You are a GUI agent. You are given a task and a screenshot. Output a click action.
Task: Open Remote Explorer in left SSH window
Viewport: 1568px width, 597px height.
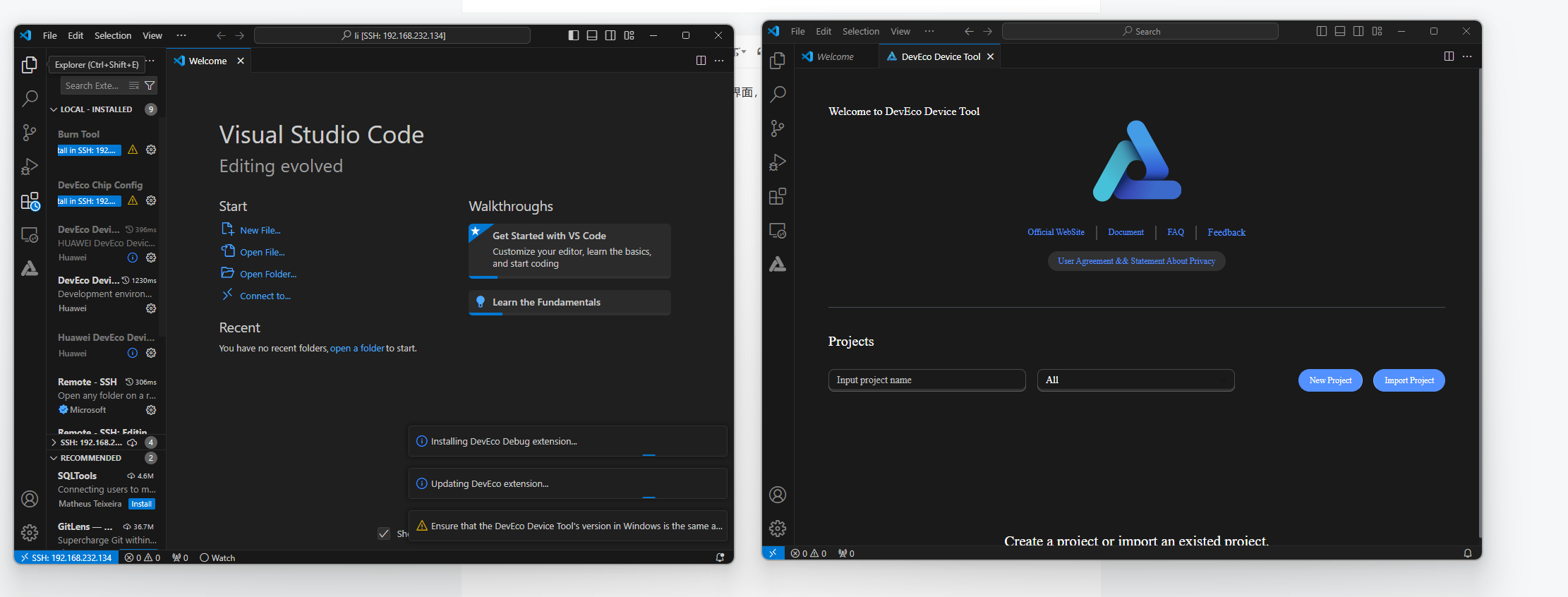pyautogui.click(x=30, y=235)
